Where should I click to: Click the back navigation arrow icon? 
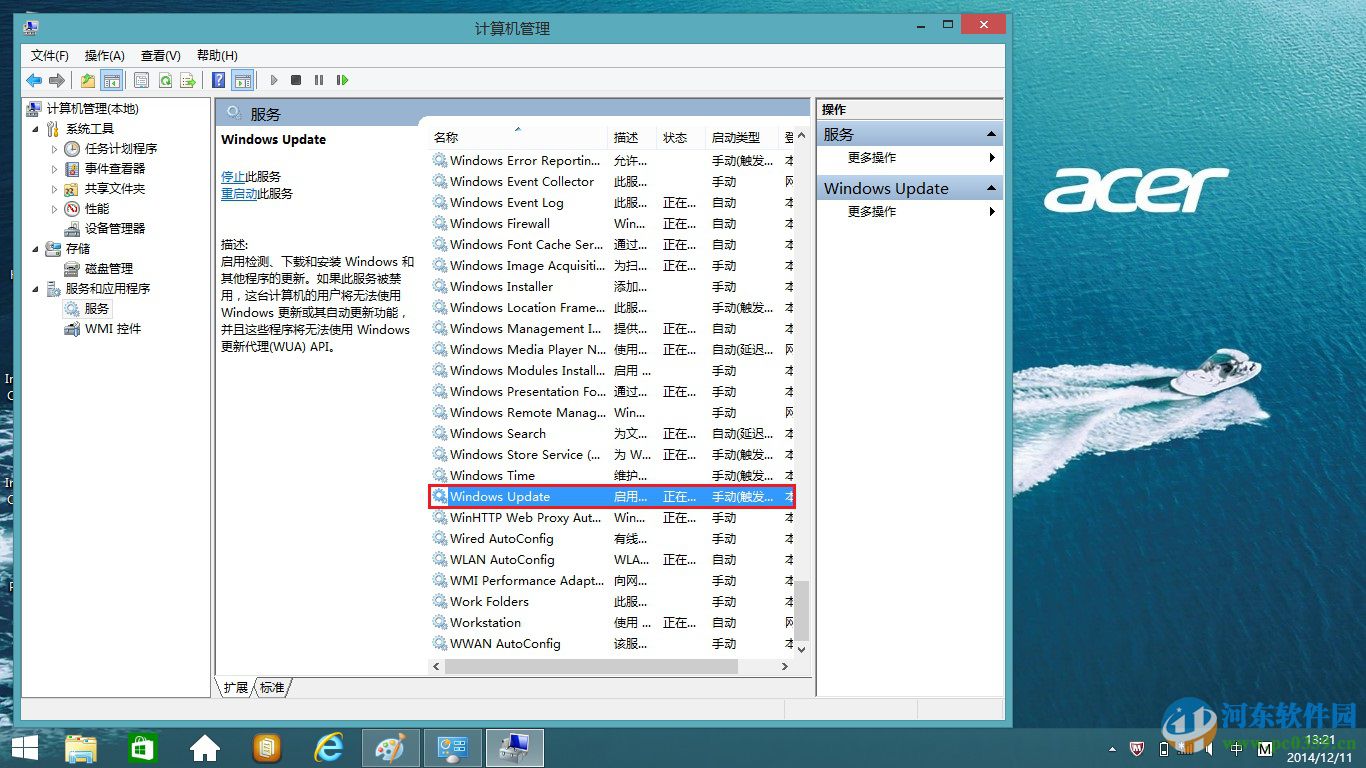coord(33,80)
